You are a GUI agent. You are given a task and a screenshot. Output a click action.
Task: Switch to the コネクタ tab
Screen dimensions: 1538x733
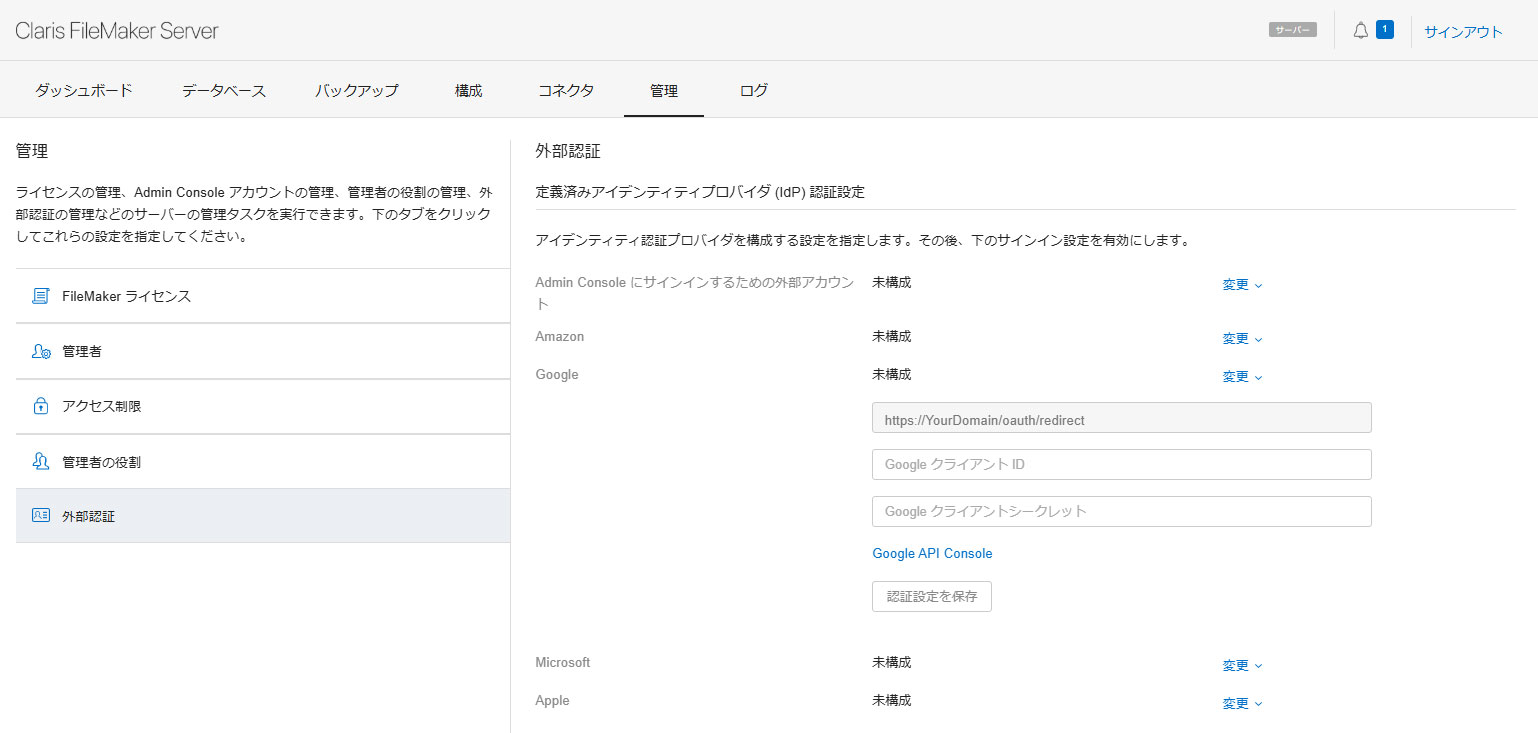[566, 90]
